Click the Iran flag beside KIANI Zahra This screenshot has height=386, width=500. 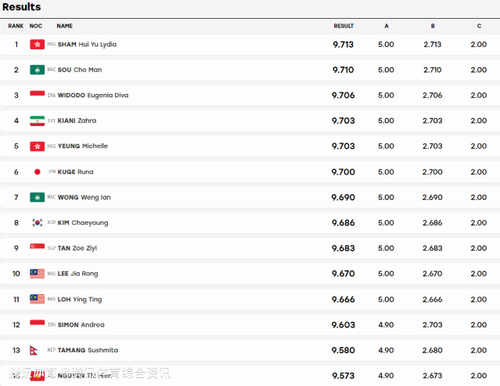37,121
